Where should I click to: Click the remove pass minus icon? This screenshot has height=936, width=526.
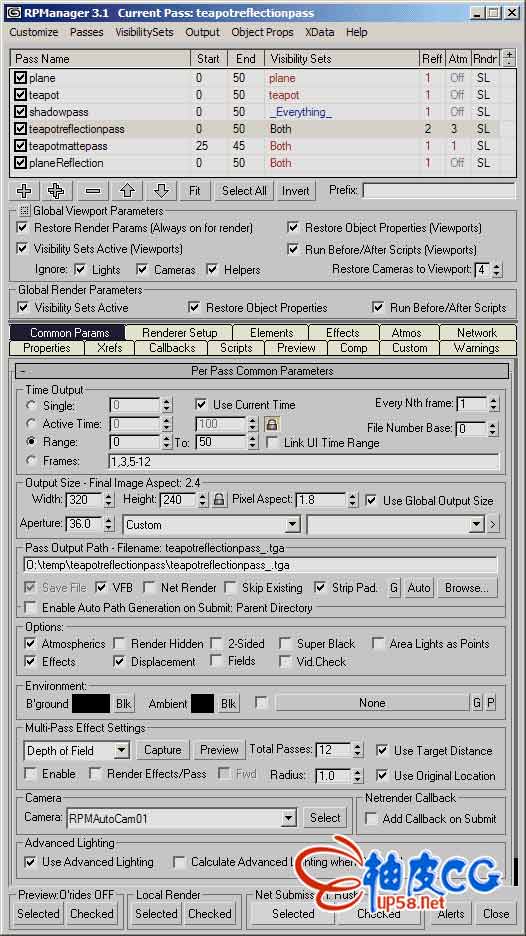click(93, 191)
